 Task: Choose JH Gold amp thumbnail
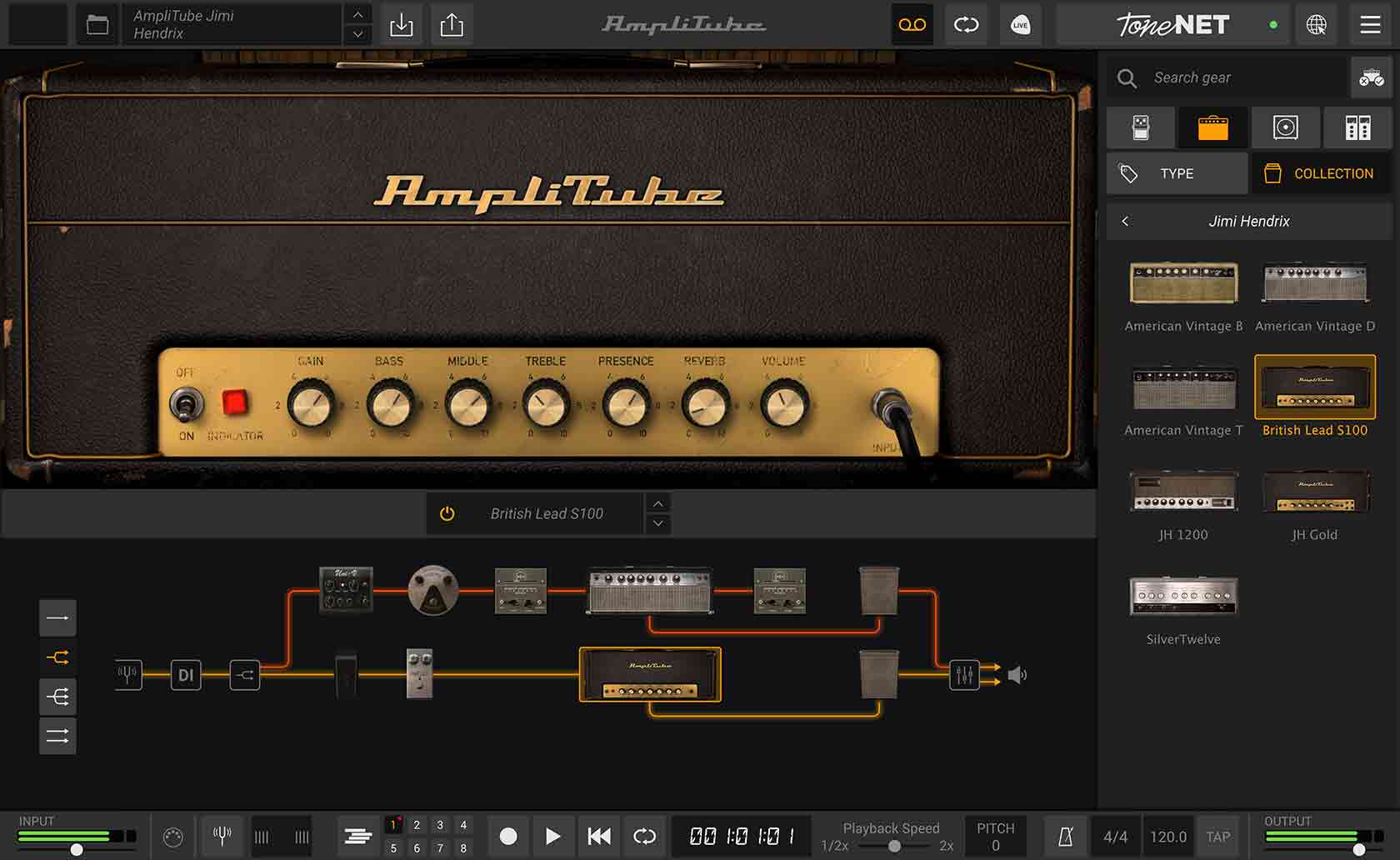(1315, 492)
